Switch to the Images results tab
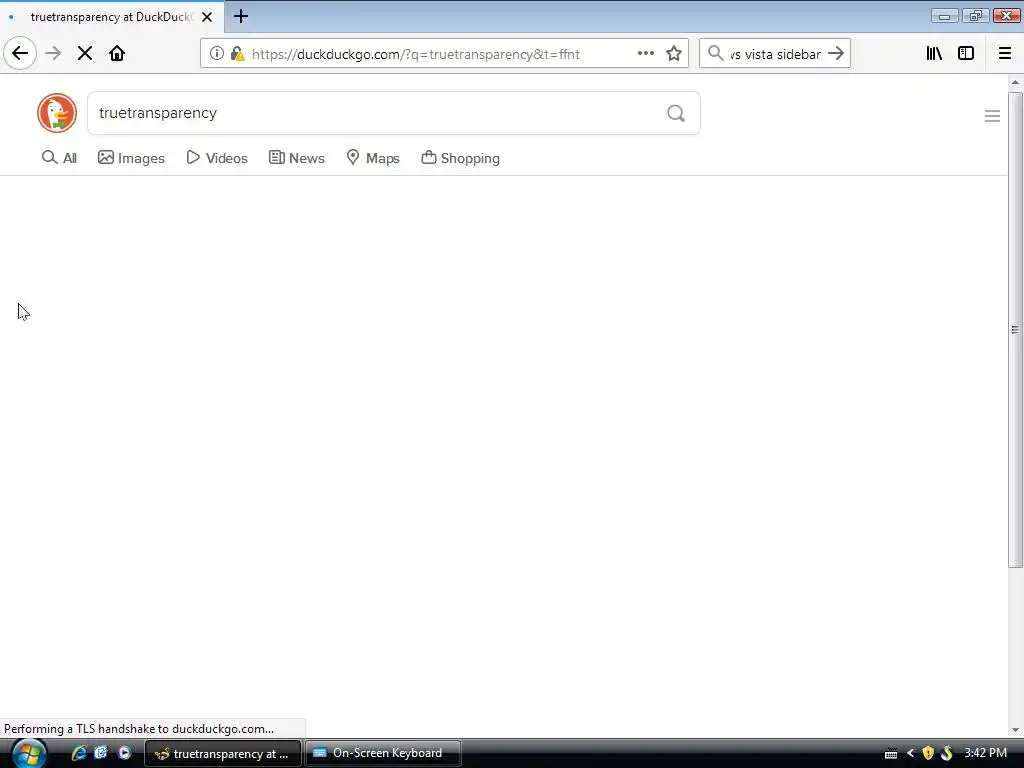 click(x=131, y=158)
